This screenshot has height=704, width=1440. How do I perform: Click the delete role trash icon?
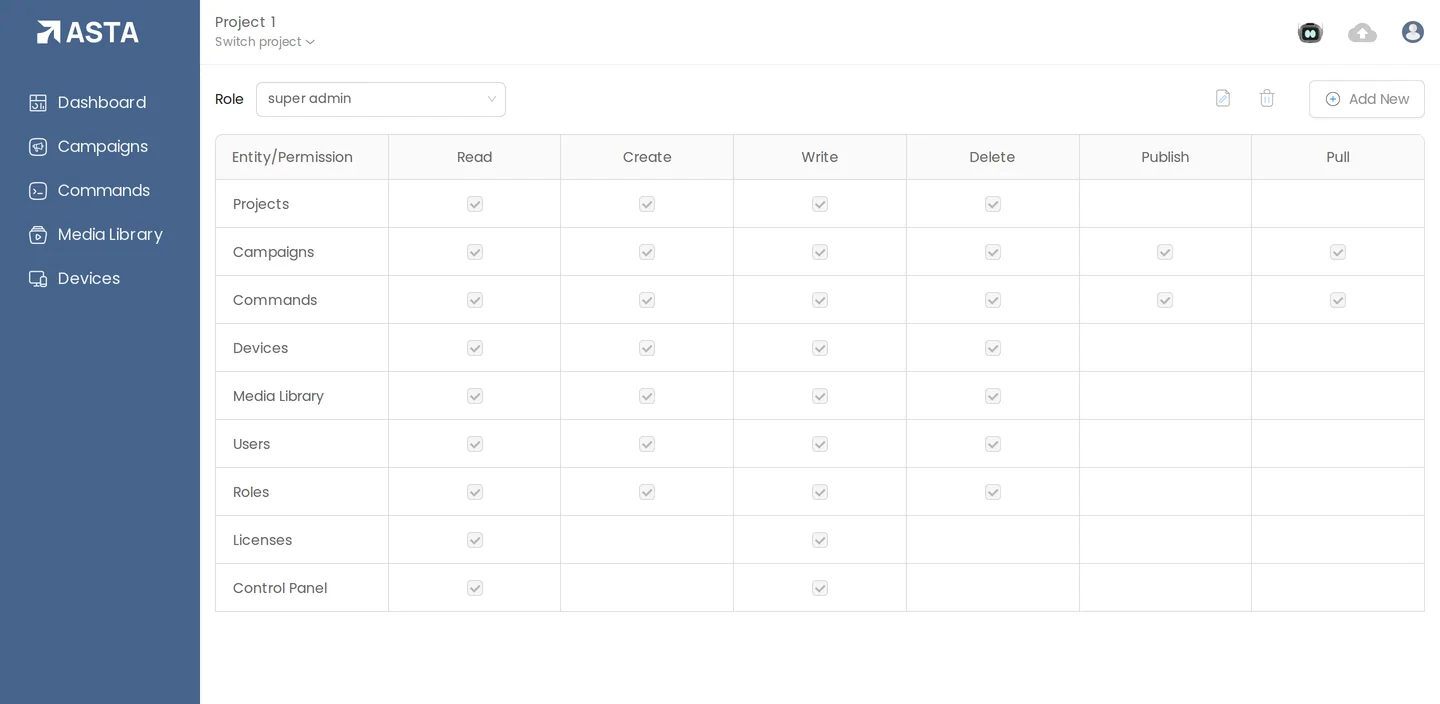[x=1267, y=98]
